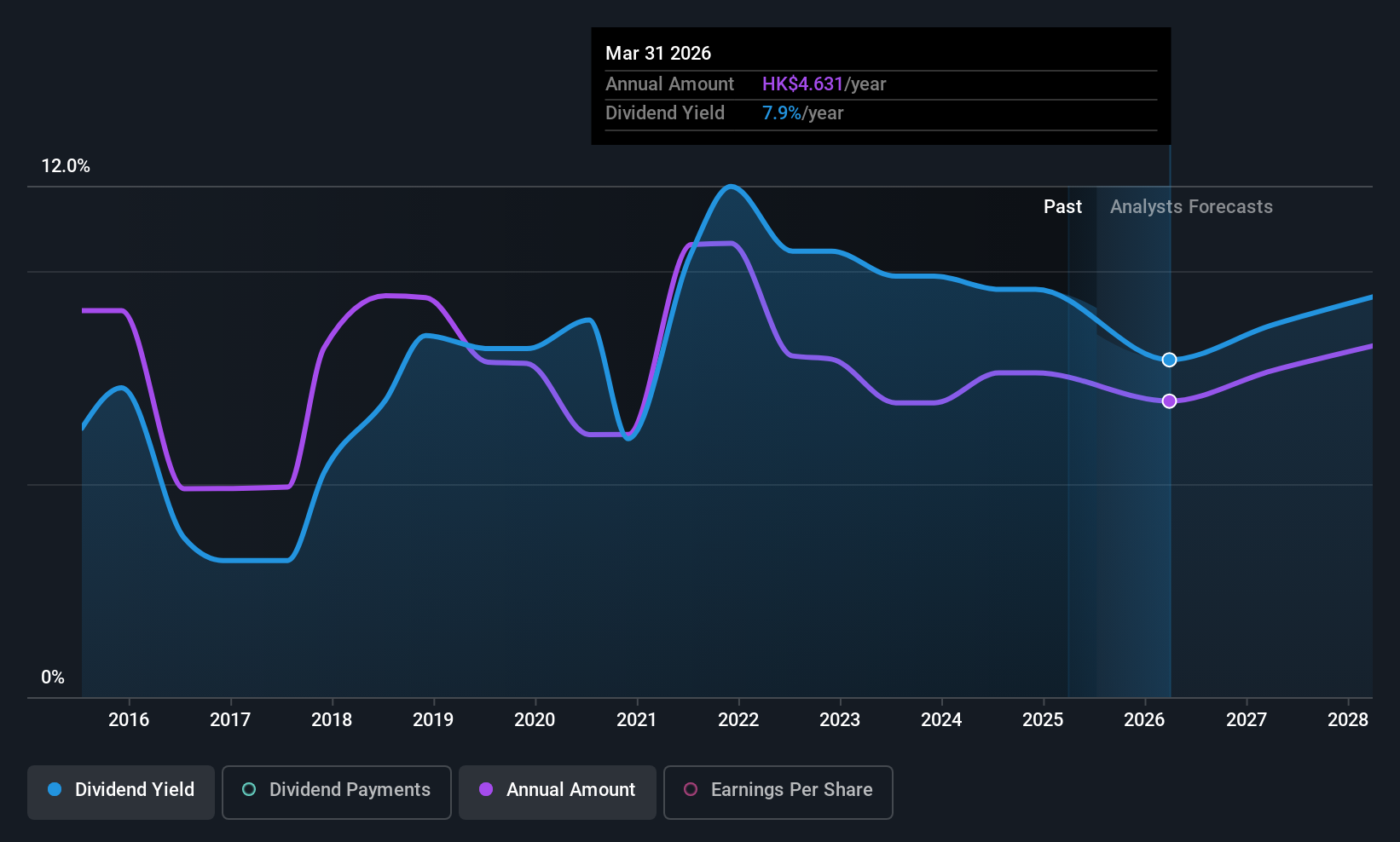Screen dimensions: 1400x842
Task: Click the 2022 axis label
Action: [738, 719]
